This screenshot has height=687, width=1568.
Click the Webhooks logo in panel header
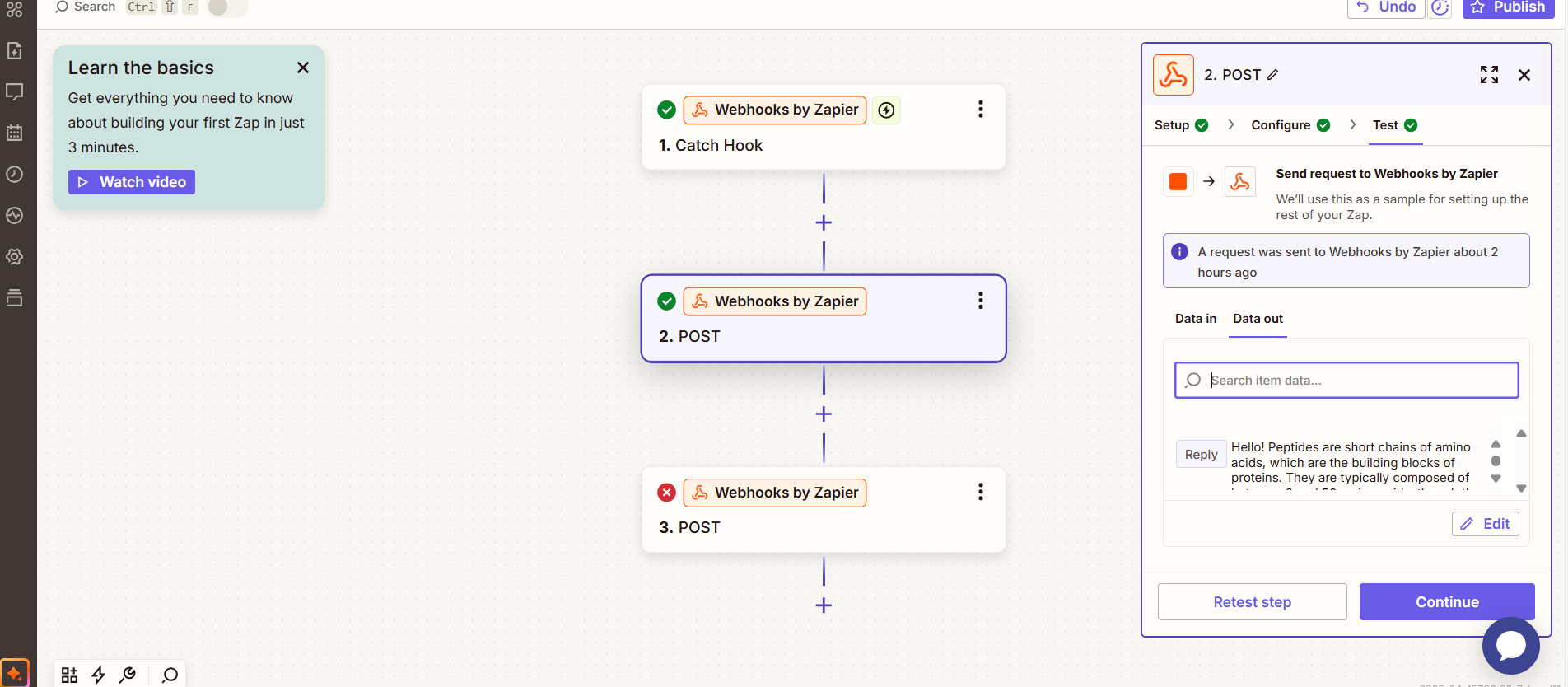[x=1174, y=75]
